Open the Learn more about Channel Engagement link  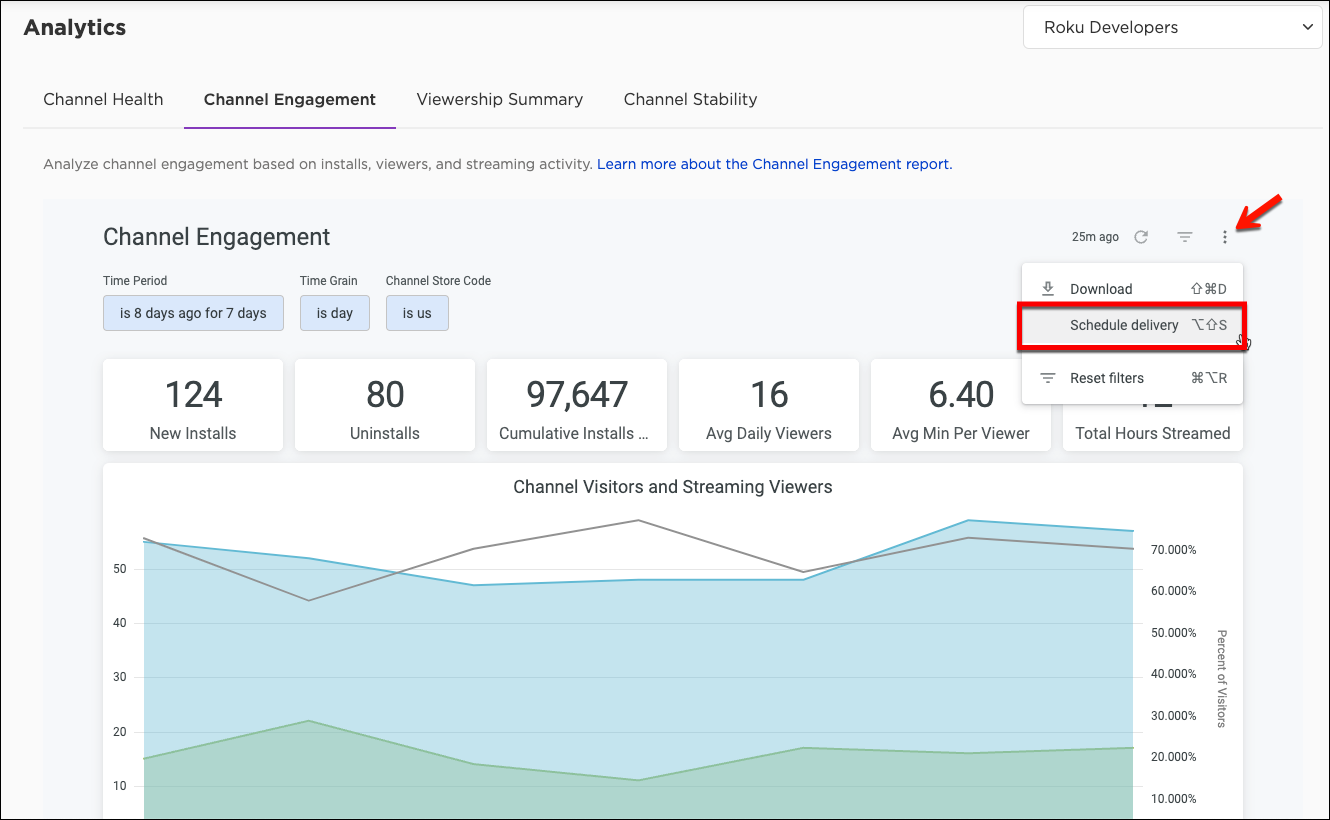coord(774,164)
